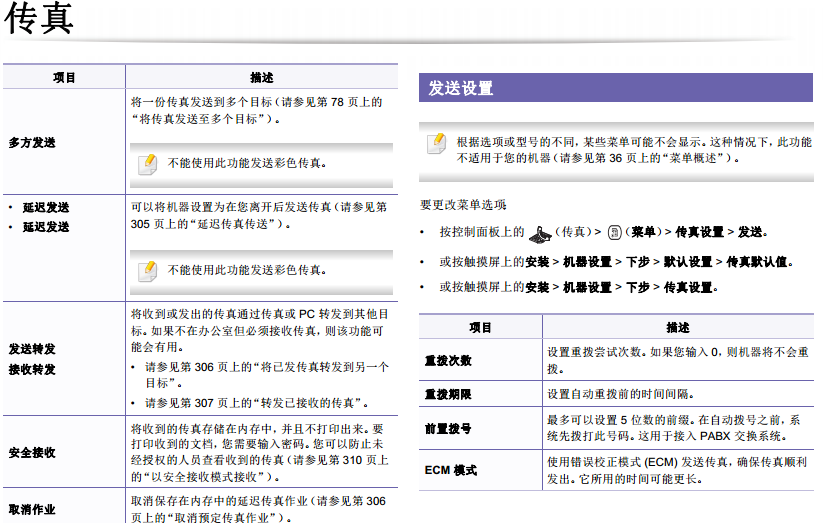823x523 pixels.
Task: Click the text 可以将机器设置为在您离开后发送传真
Action: [x=232, y=207]
